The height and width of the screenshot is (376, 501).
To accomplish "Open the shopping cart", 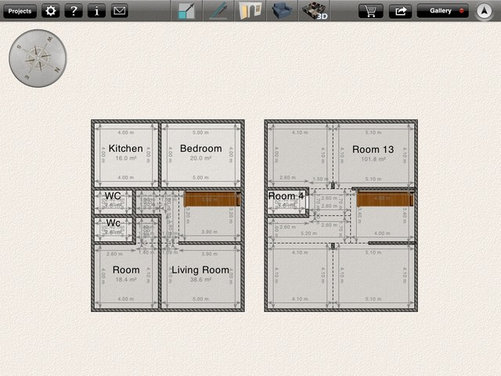I will 370,11.
